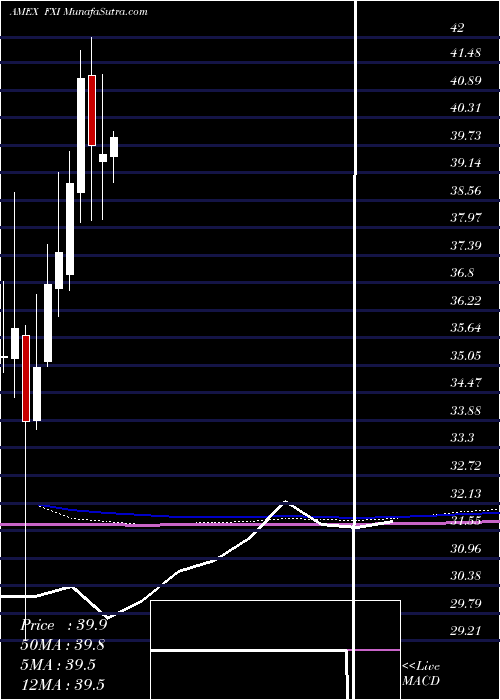Viewport: 500px width, 700px height.
Task: Click the 39.14 price axis label
Action: pos(465,163)
